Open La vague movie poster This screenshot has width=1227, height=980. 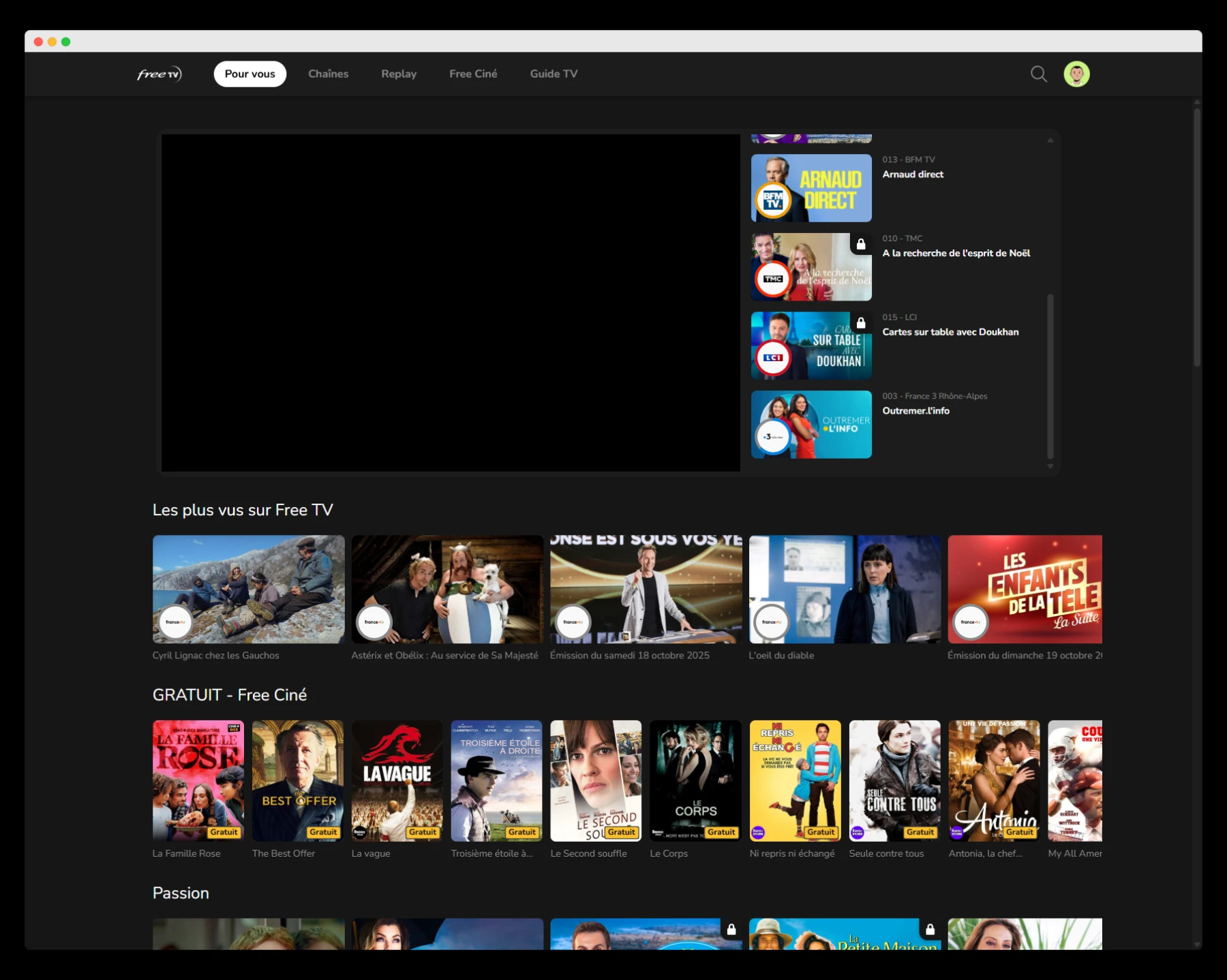click(x=397, y=780)
